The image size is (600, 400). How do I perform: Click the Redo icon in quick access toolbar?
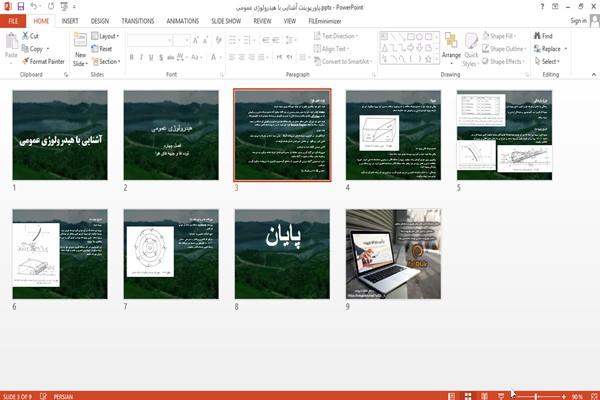click(x=51, y=6)
